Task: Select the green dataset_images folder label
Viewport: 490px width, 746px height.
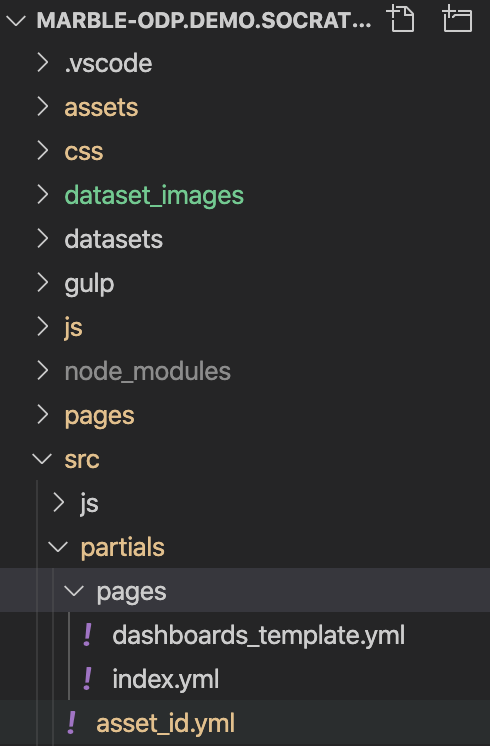Action: click(x=154, y=196)
